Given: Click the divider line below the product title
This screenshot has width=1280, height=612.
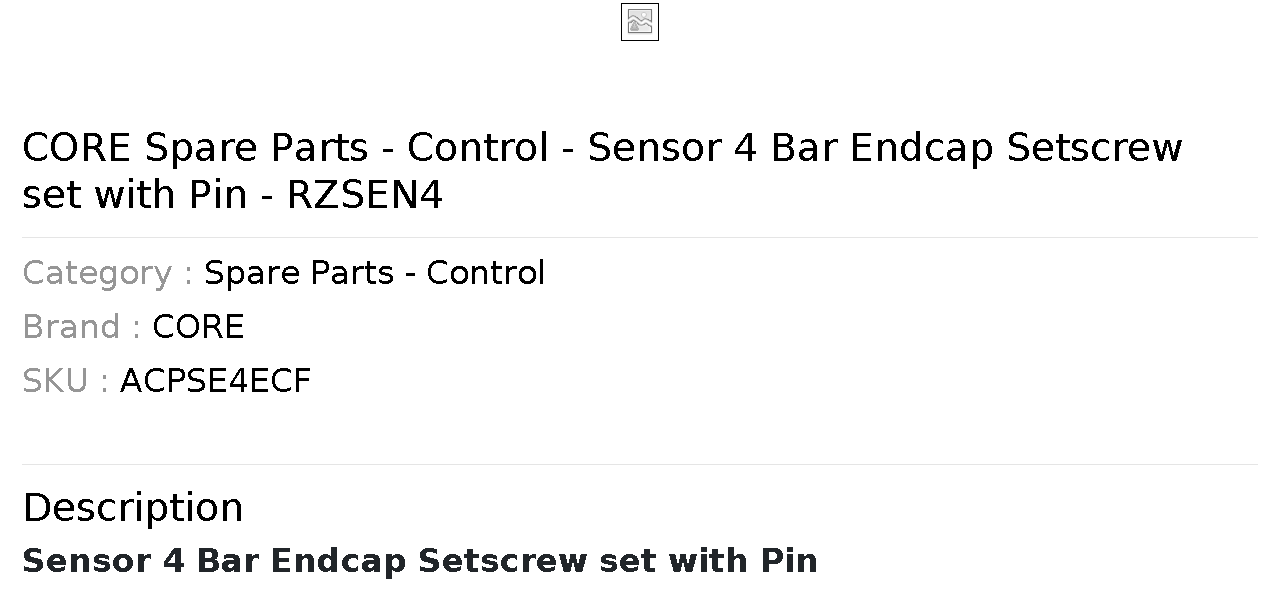Looking at the screenshot, I should [640, 237].
